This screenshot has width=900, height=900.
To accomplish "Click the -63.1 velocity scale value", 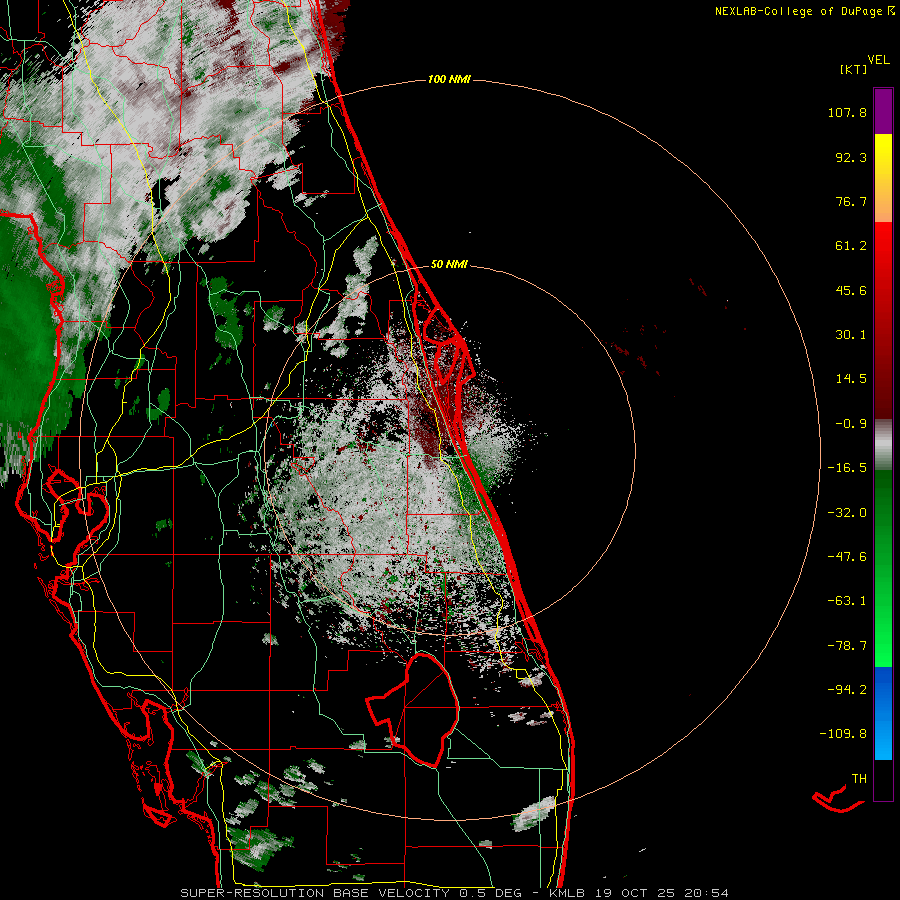I will coord(847,601).
